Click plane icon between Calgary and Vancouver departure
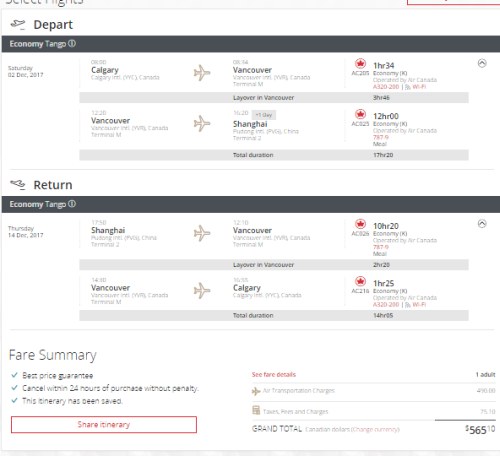 [x=202, y=73]
